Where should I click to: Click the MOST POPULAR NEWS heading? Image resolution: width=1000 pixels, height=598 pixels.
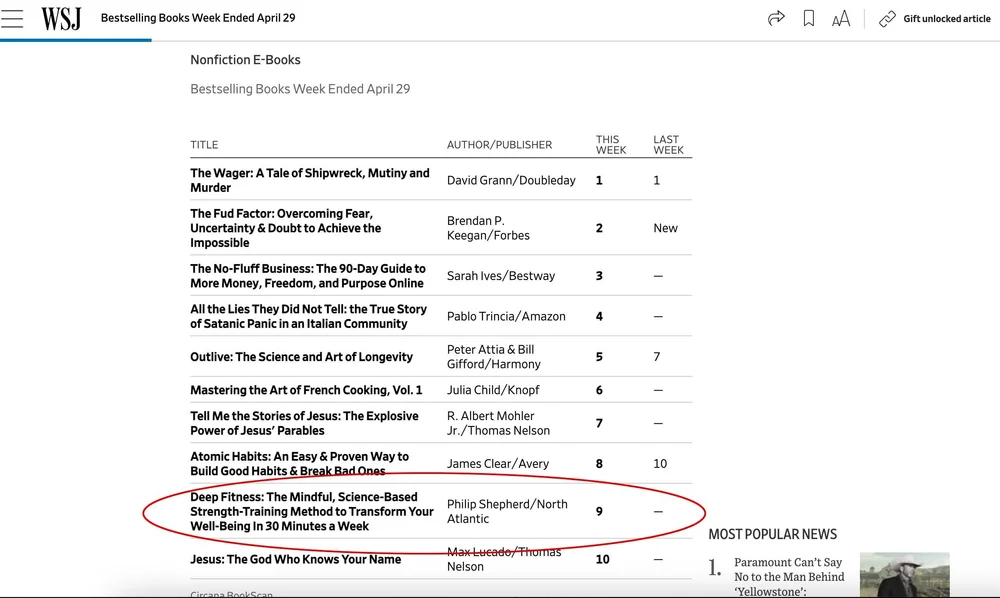click(x=772, y=534)
